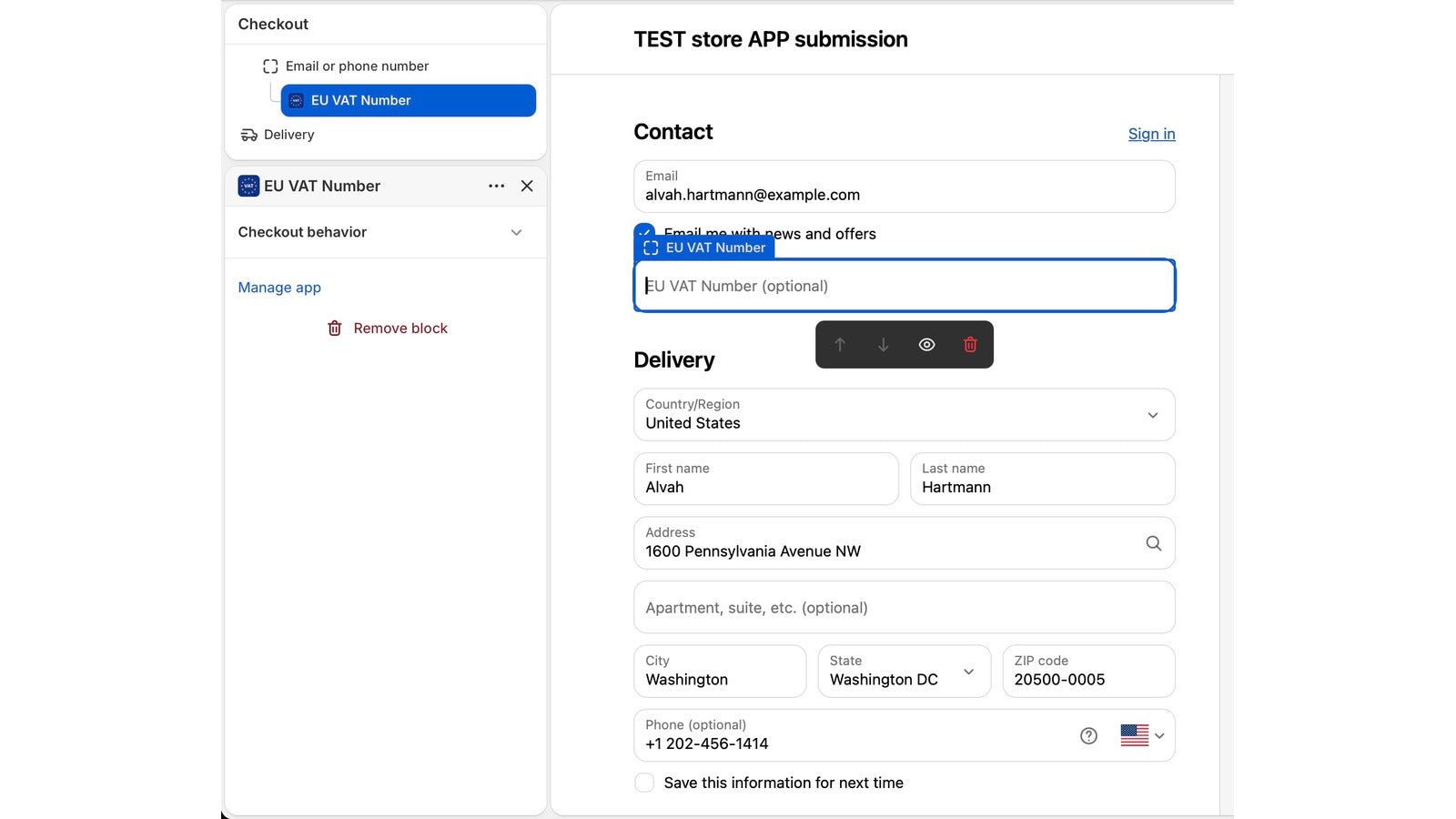This screenshot has width=1456, height=819.
Task: Open the US flag country code selector
Action: [x=1142, y=735]
